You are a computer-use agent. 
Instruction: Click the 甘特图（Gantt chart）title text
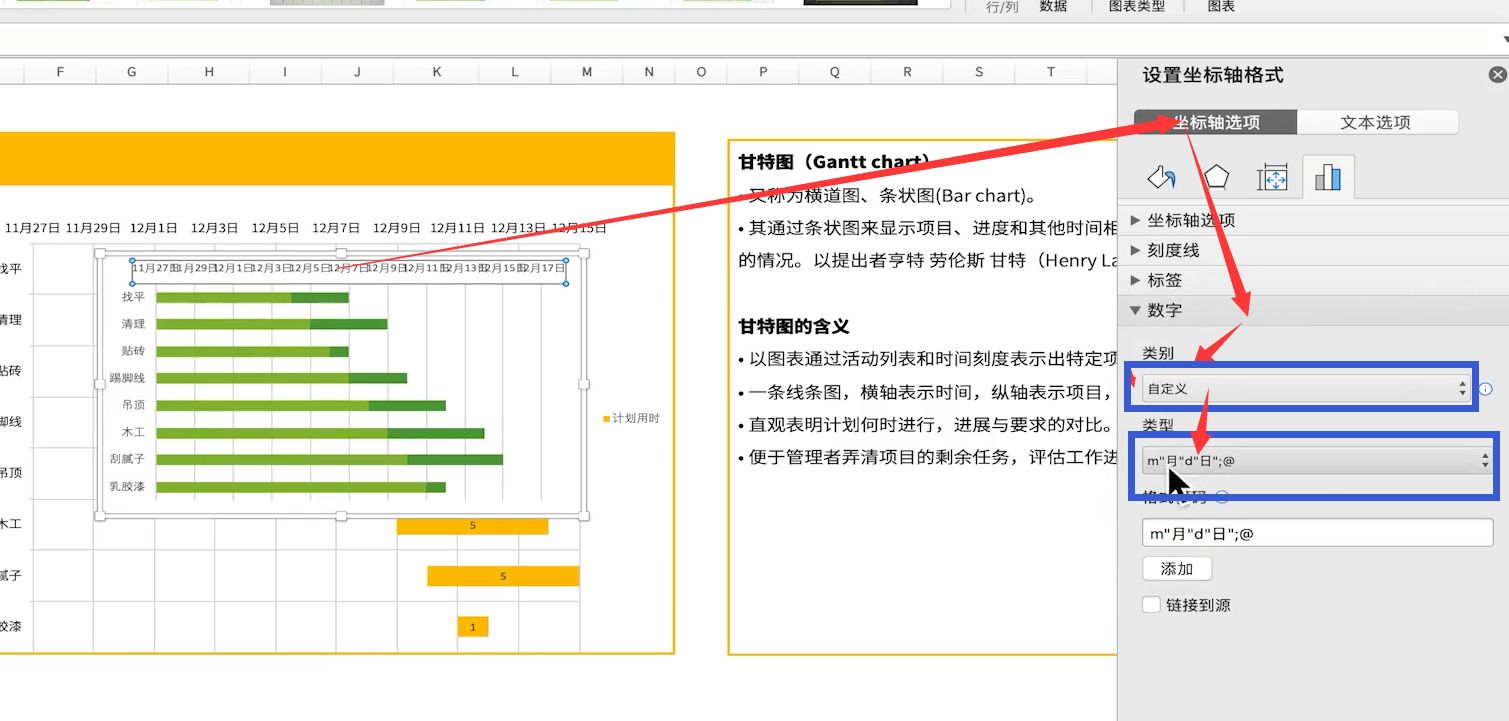click(x=835, y=162)
